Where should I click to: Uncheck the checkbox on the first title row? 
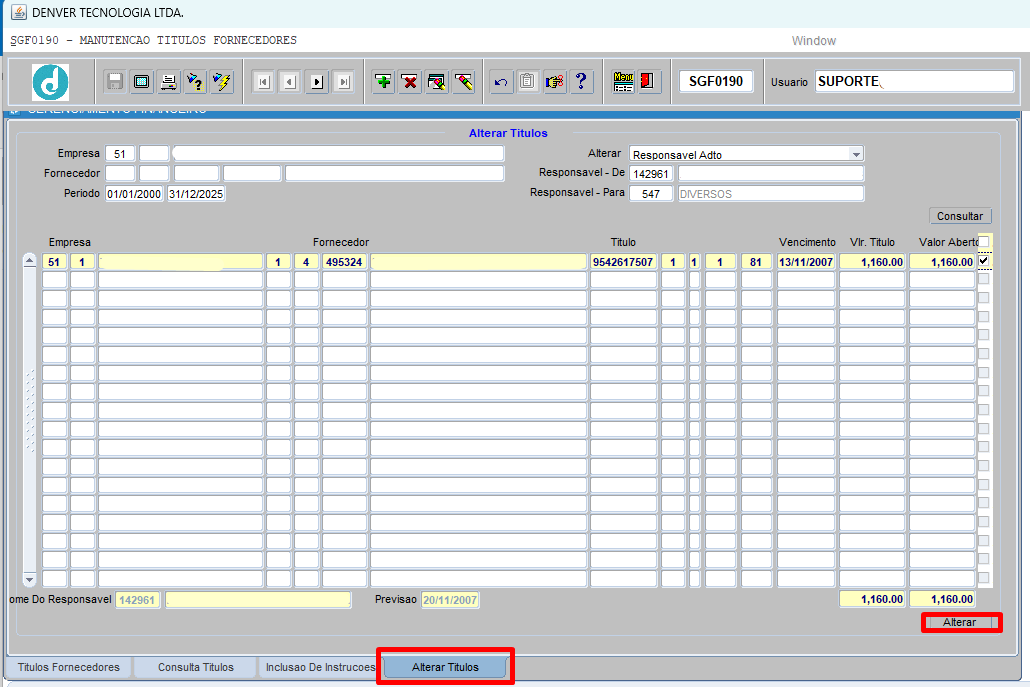[x=984, y=261]
